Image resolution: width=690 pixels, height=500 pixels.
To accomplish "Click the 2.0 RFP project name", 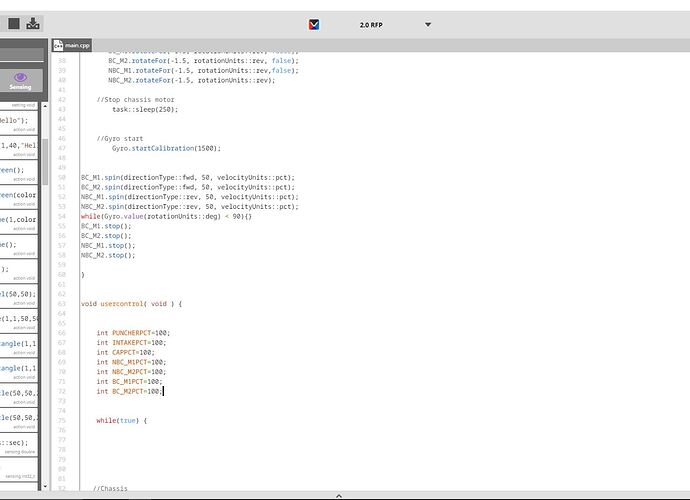I will (x=371, y=25).
